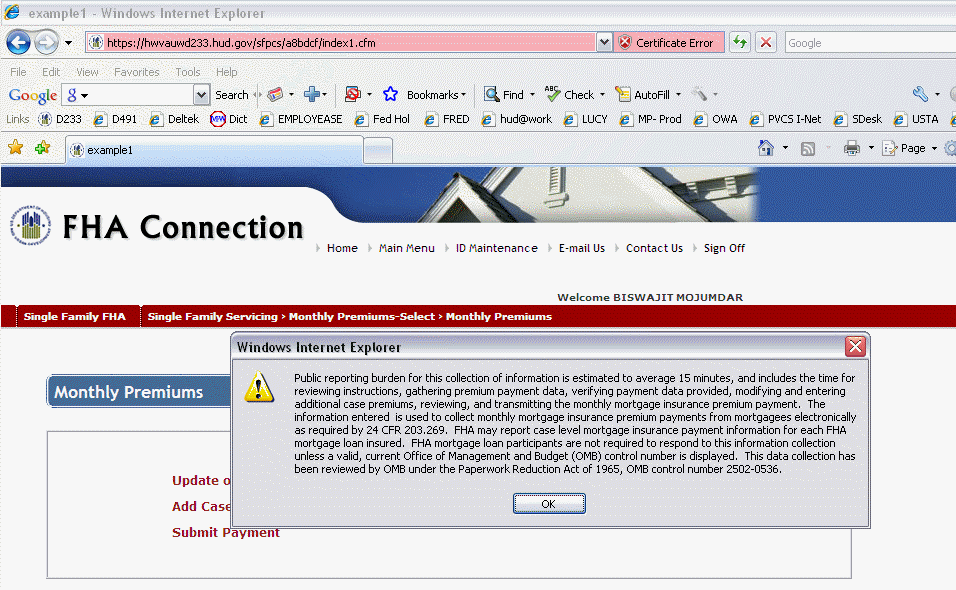This screenshot has height=590, width=956.
Task: Expand the address bar URL dropdown
Action: (x=604, y=43)
